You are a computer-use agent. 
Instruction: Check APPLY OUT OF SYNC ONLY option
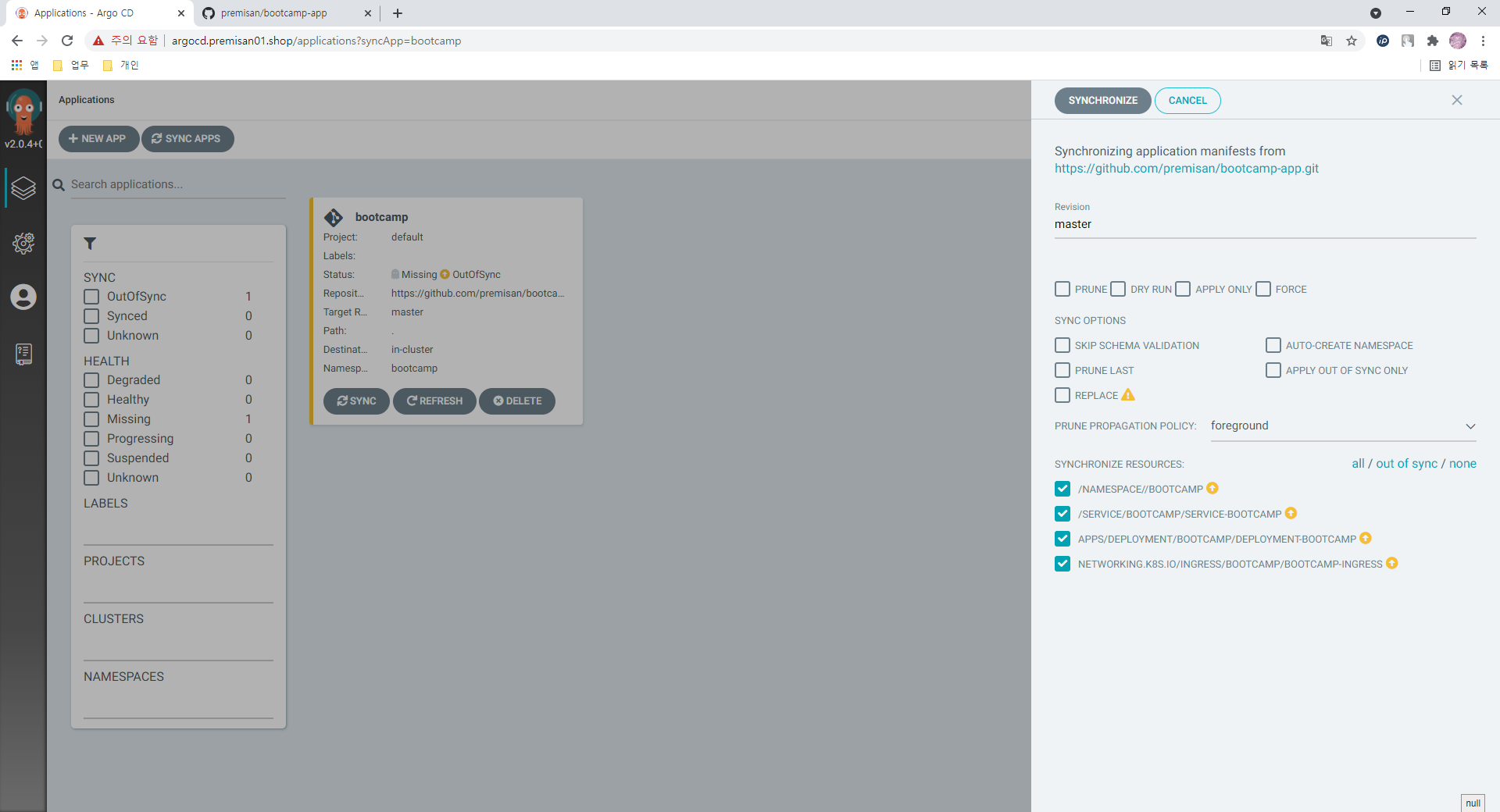tap(1273, 370)
